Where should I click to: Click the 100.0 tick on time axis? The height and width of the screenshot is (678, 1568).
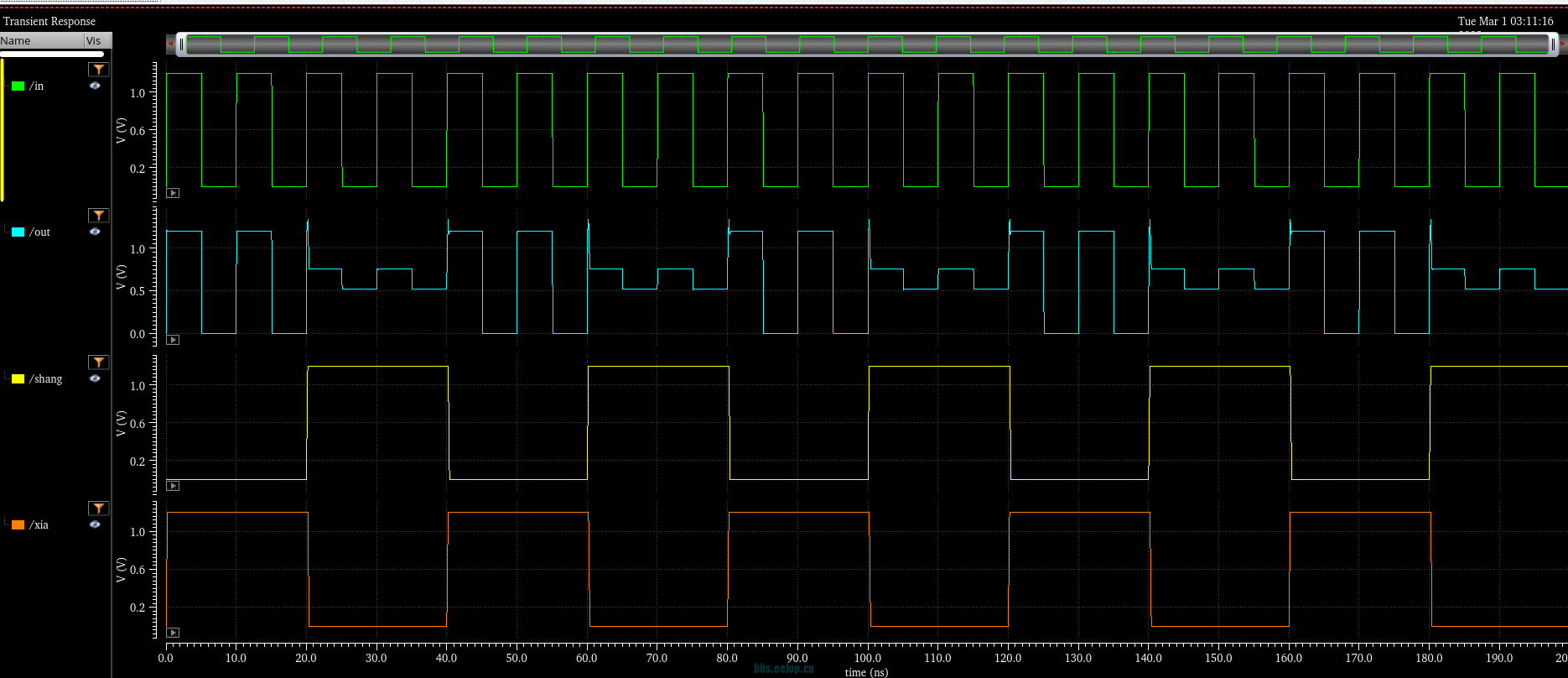[x=868, y=658]
